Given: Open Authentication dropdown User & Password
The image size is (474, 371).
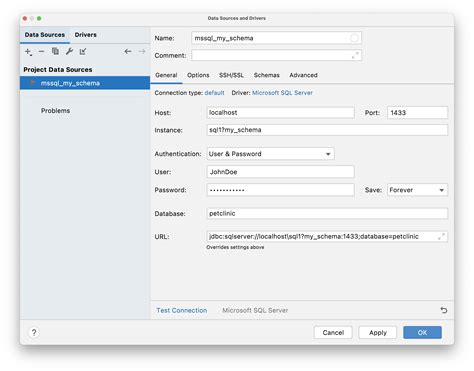Looking at the screenshot, I should click(x=270, y=154).
